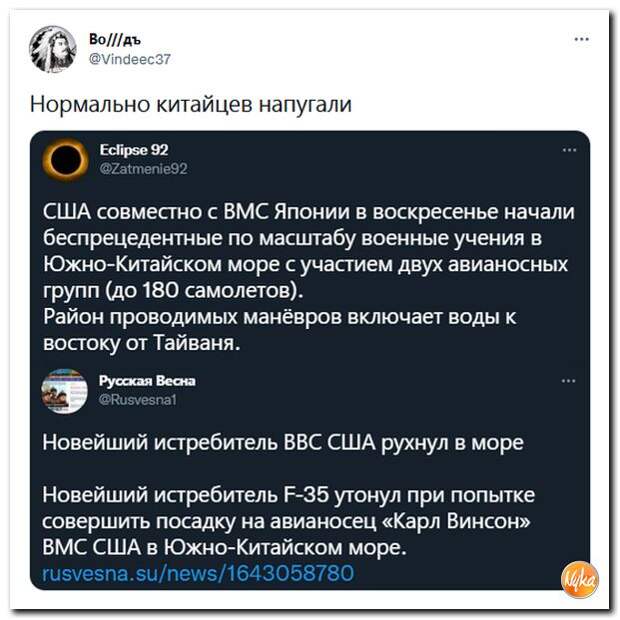Open the Русская Весна avatar thumbnail
The height and width of the screenshot is (620, 620).
point(65,390)
